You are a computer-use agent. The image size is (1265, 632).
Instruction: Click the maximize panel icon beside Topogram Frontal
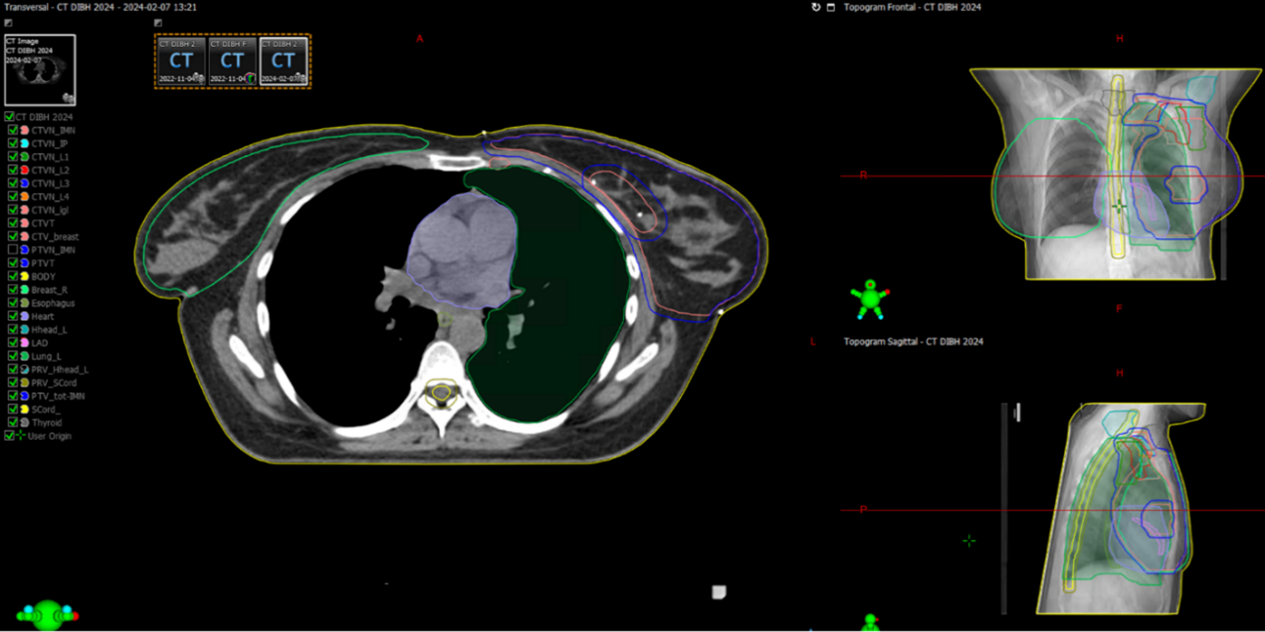click(830, 7)
